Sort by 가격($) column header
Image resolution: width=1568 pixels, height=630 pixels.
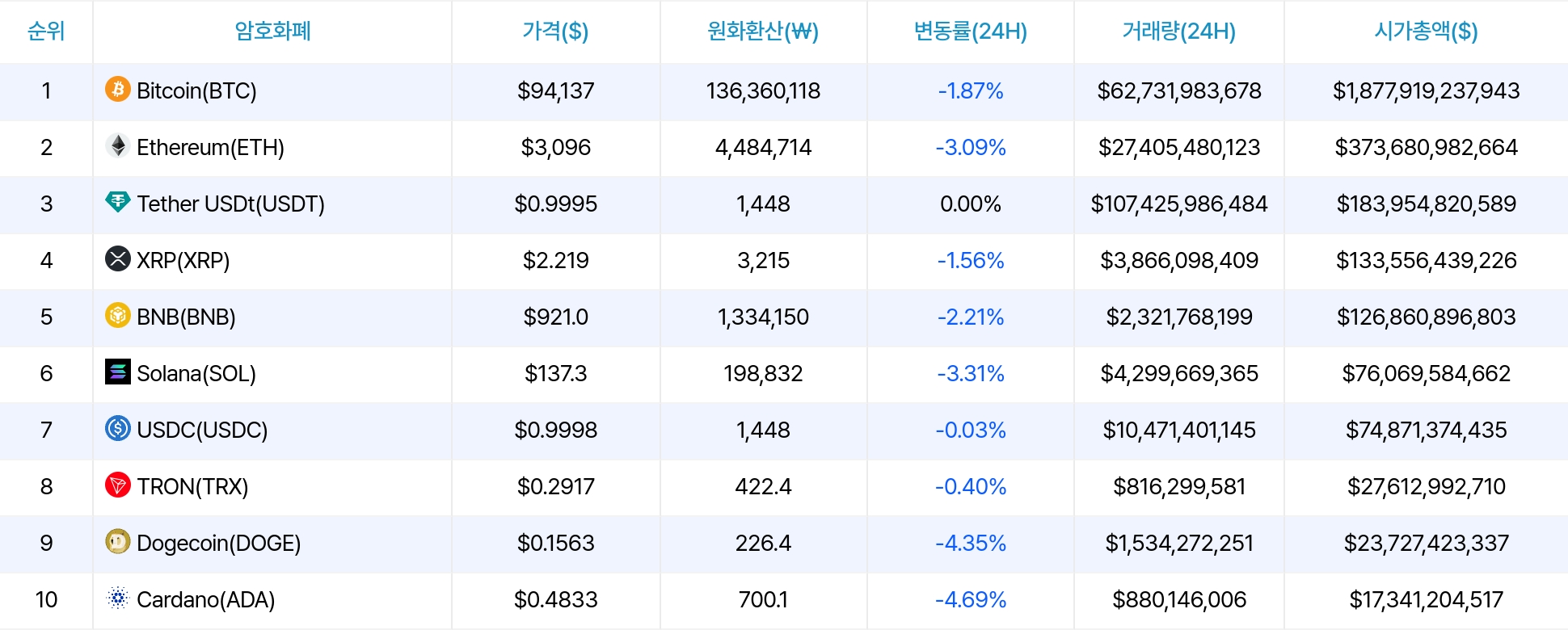[555, 31]
